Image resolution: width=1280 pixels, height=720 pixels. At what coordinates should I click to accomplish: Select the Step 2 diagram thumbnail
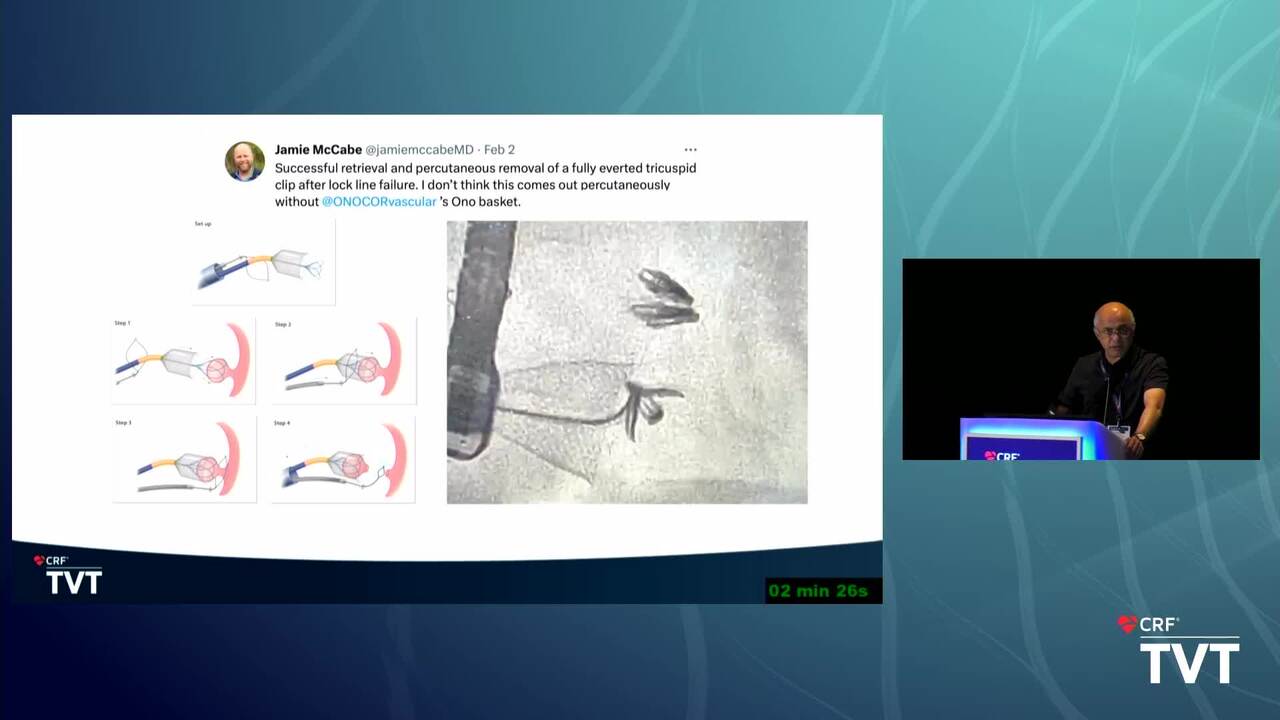click(344, 361)
